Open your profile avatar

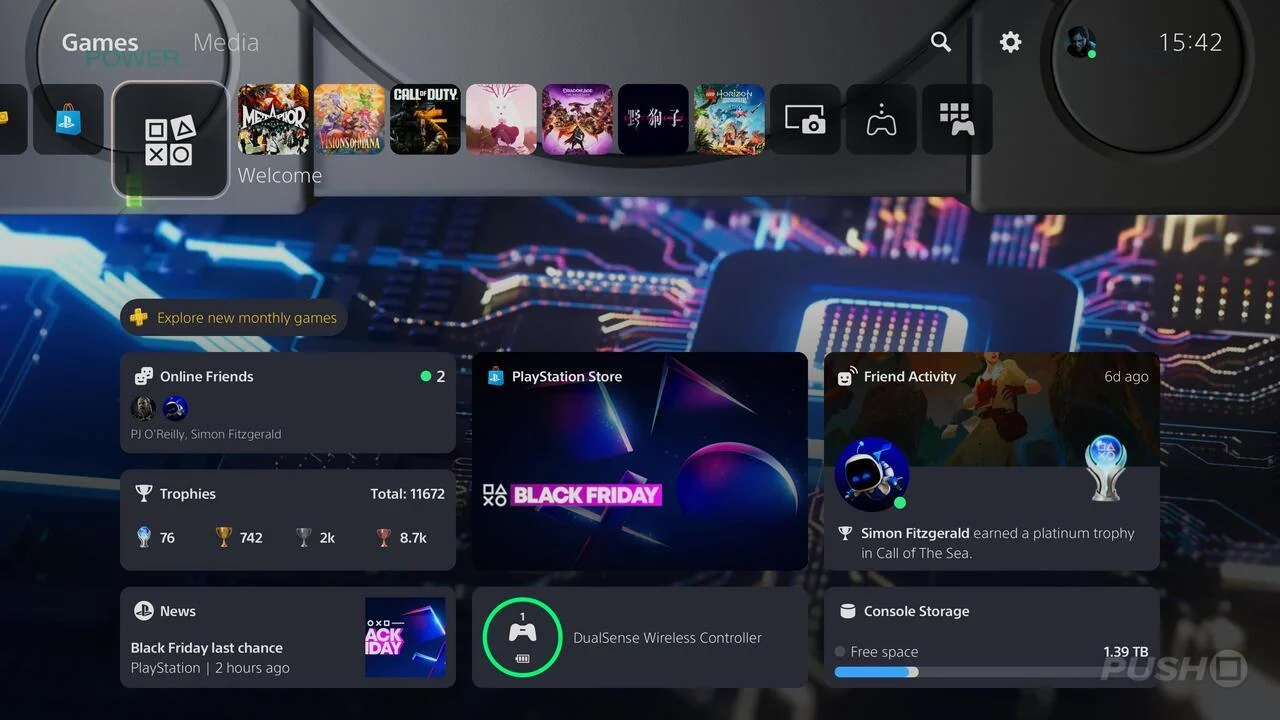tap(1080, 42)
